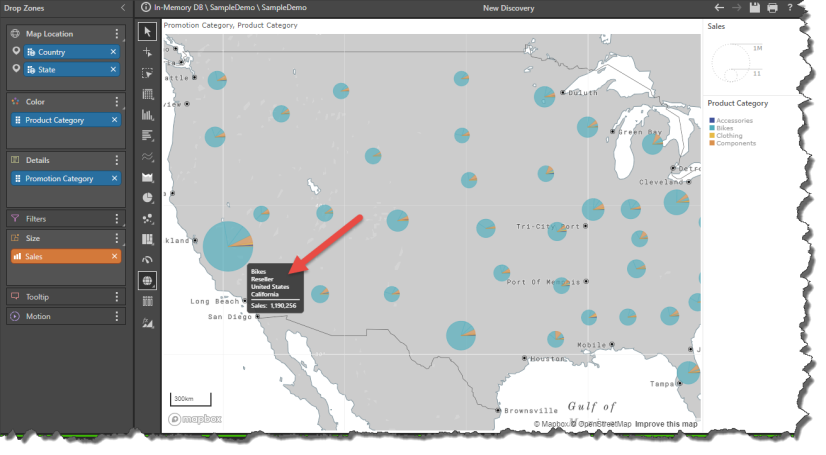Click the Bikes legend color swatch
The width and height of the screenshot is (826, 455).
tap(711, 128)
